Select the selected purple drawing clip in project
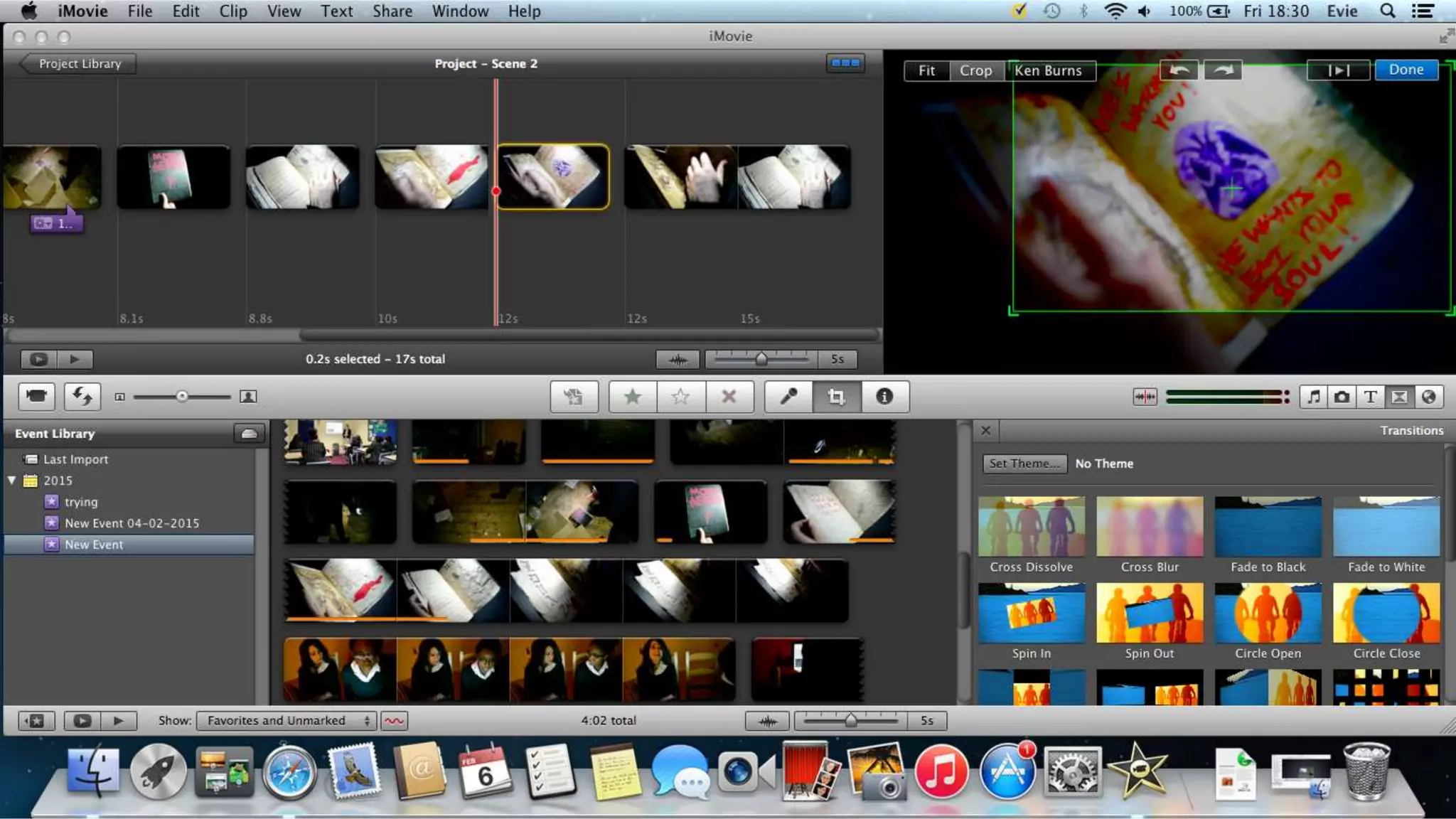 point(553,177)
